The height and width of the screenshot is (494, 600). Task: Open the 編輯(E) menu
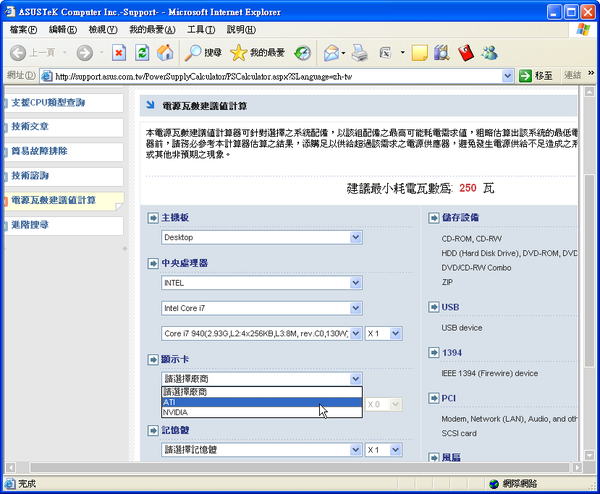coord(63,29)
